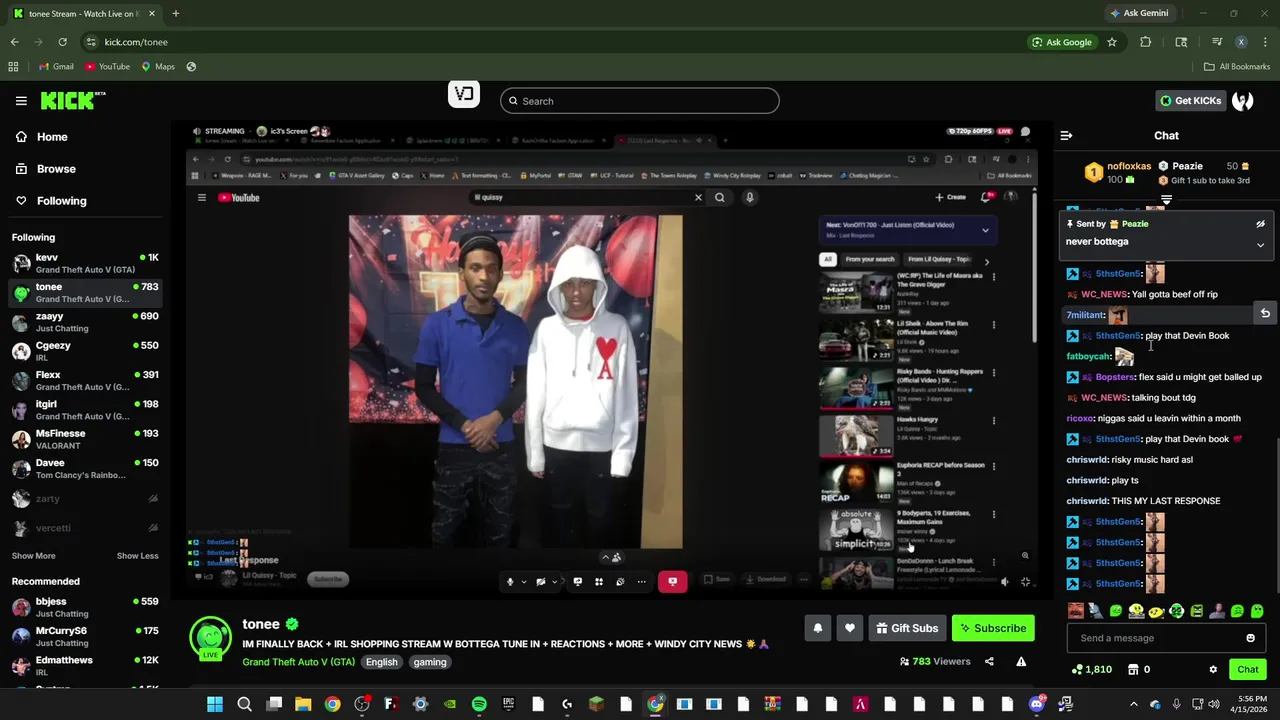Viewport: 1280px width, 720px height.
Task: Toggle fullscreen on the stream player
Action: click(x=1025, y=581)
